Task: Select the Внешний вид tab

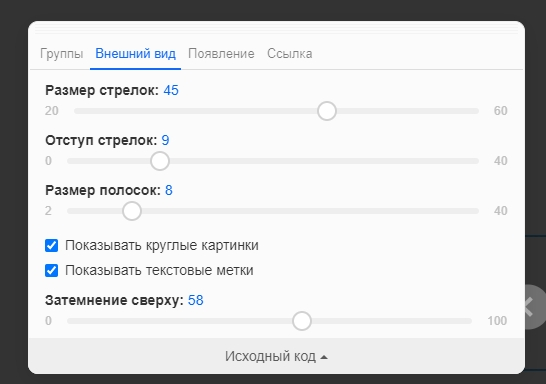Action: [135, 54]
